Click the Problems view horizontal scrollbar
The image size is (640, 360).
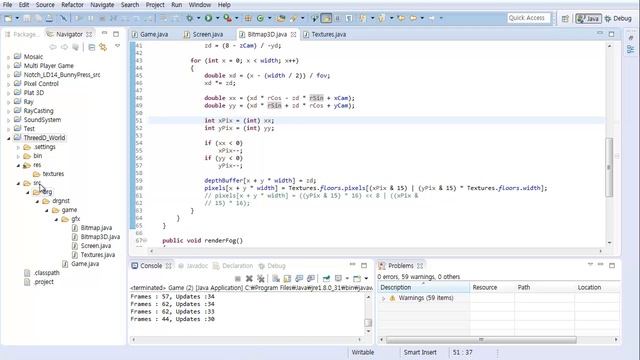[481, 340]
